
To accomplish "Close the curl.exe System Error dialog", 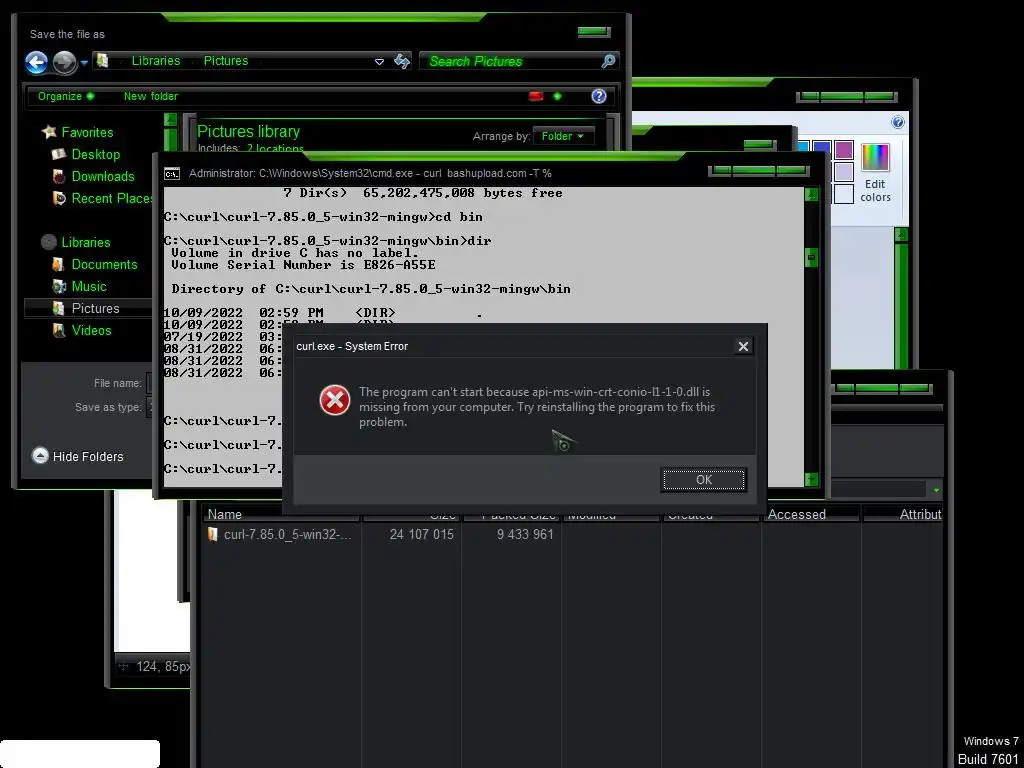I will click(743, 346).
